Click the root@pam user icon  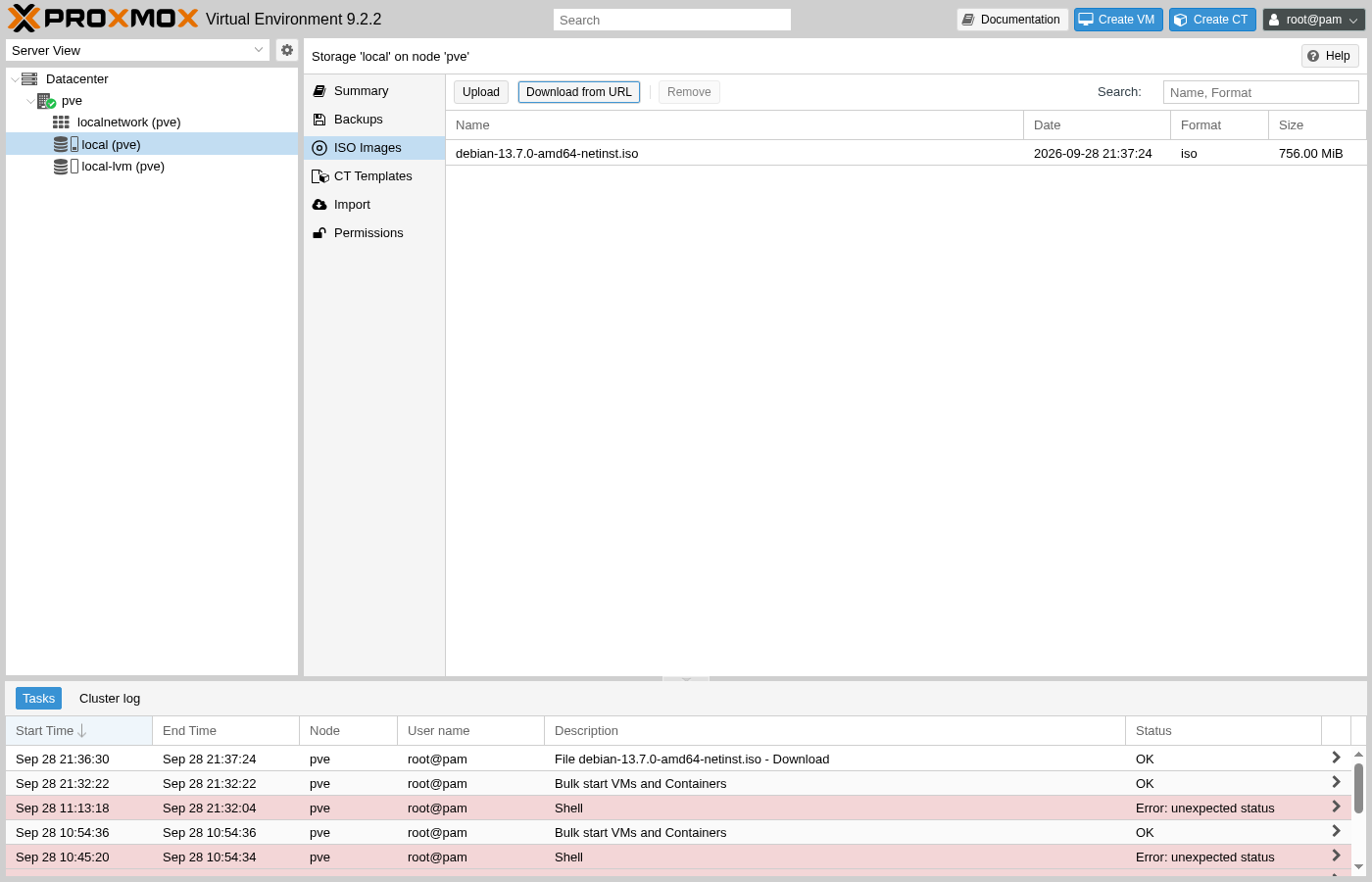(x=1274, y=20)
